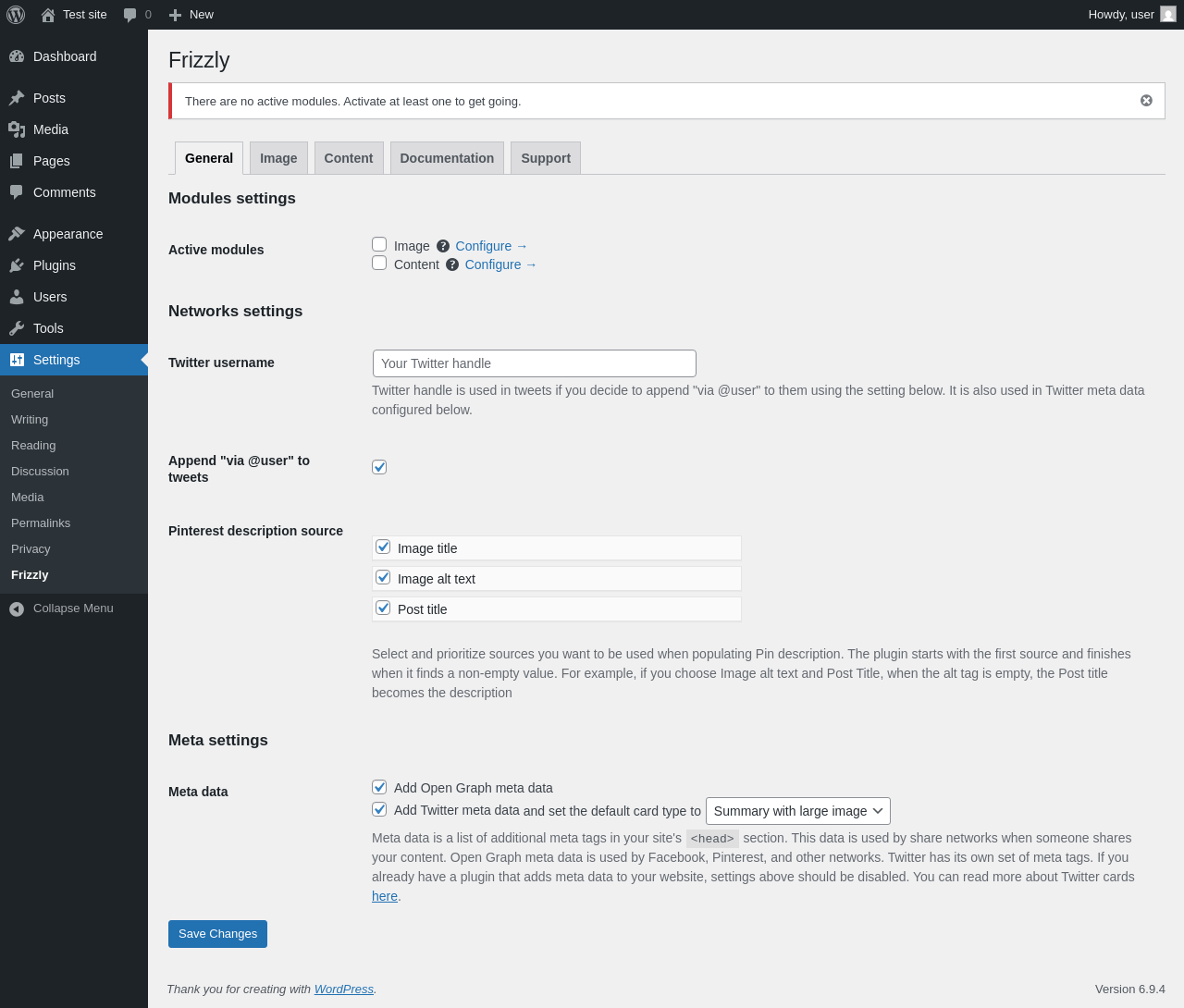Click the Plugins plug icon

[17, 265]
